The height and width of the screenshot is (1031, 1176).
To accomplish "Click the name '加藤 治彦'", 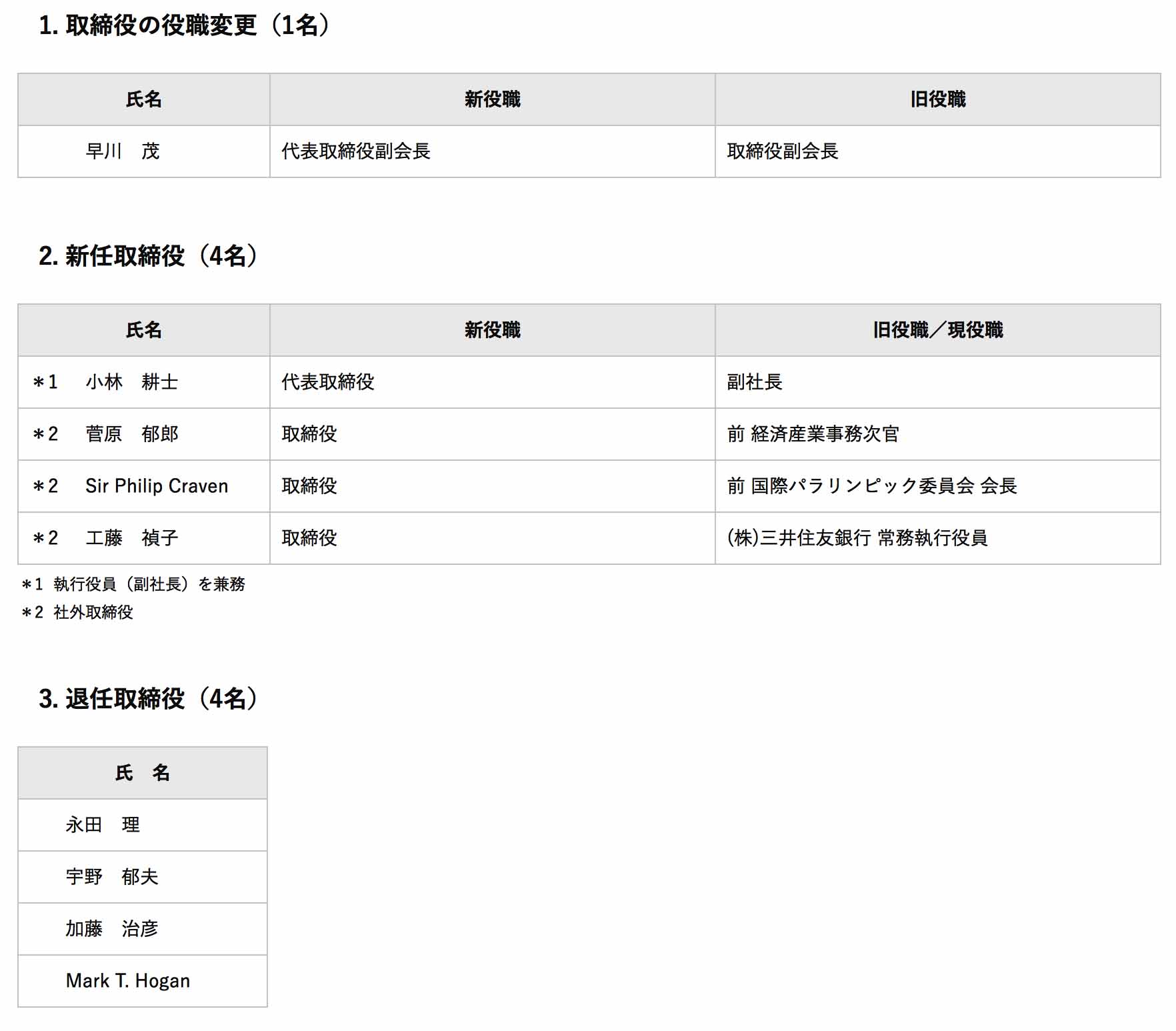I will pyautogui.click(x=112, y=929).
